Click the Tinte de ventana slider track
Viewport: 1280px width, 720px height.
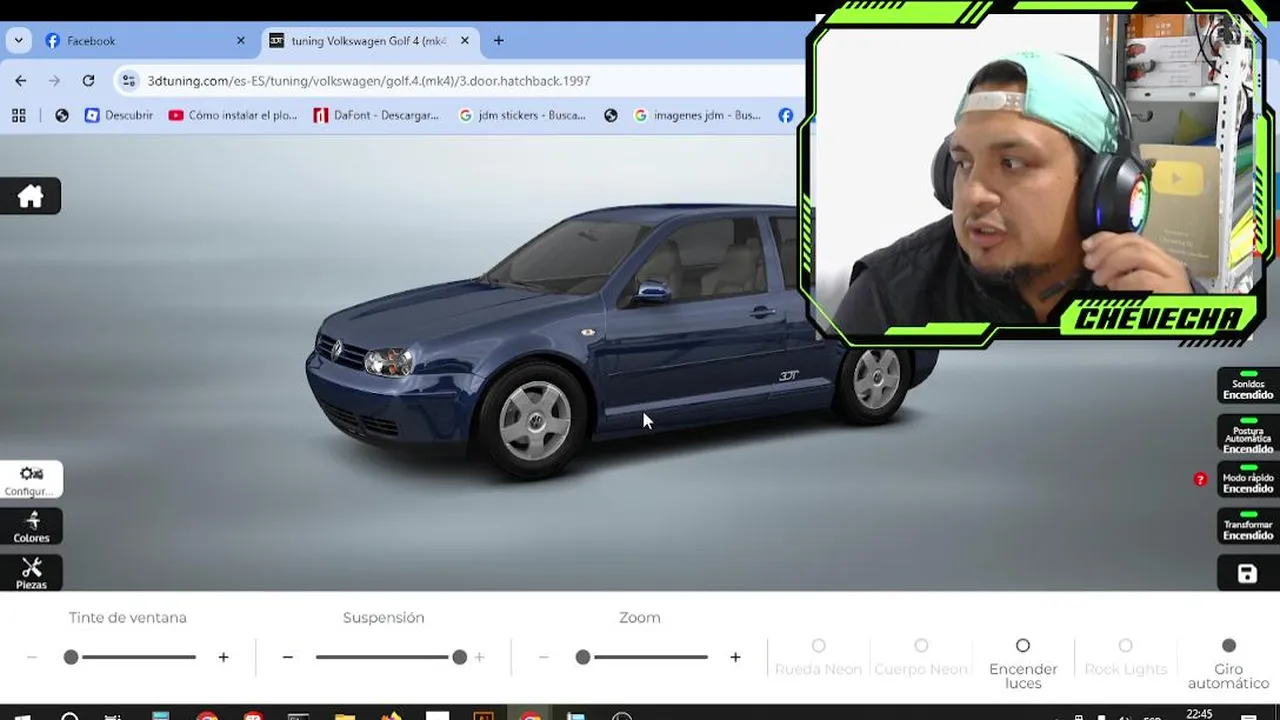130,657
